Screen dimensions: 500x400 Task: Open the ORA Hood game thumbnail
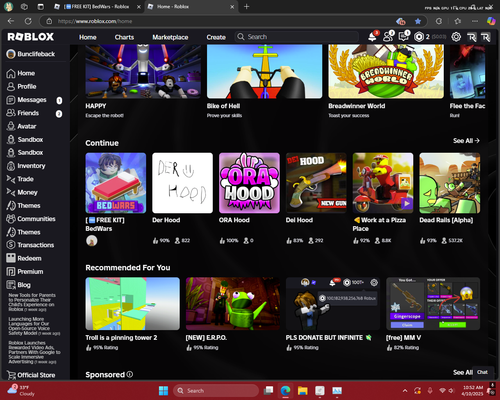pyautogui.click(x=249, y=183)
